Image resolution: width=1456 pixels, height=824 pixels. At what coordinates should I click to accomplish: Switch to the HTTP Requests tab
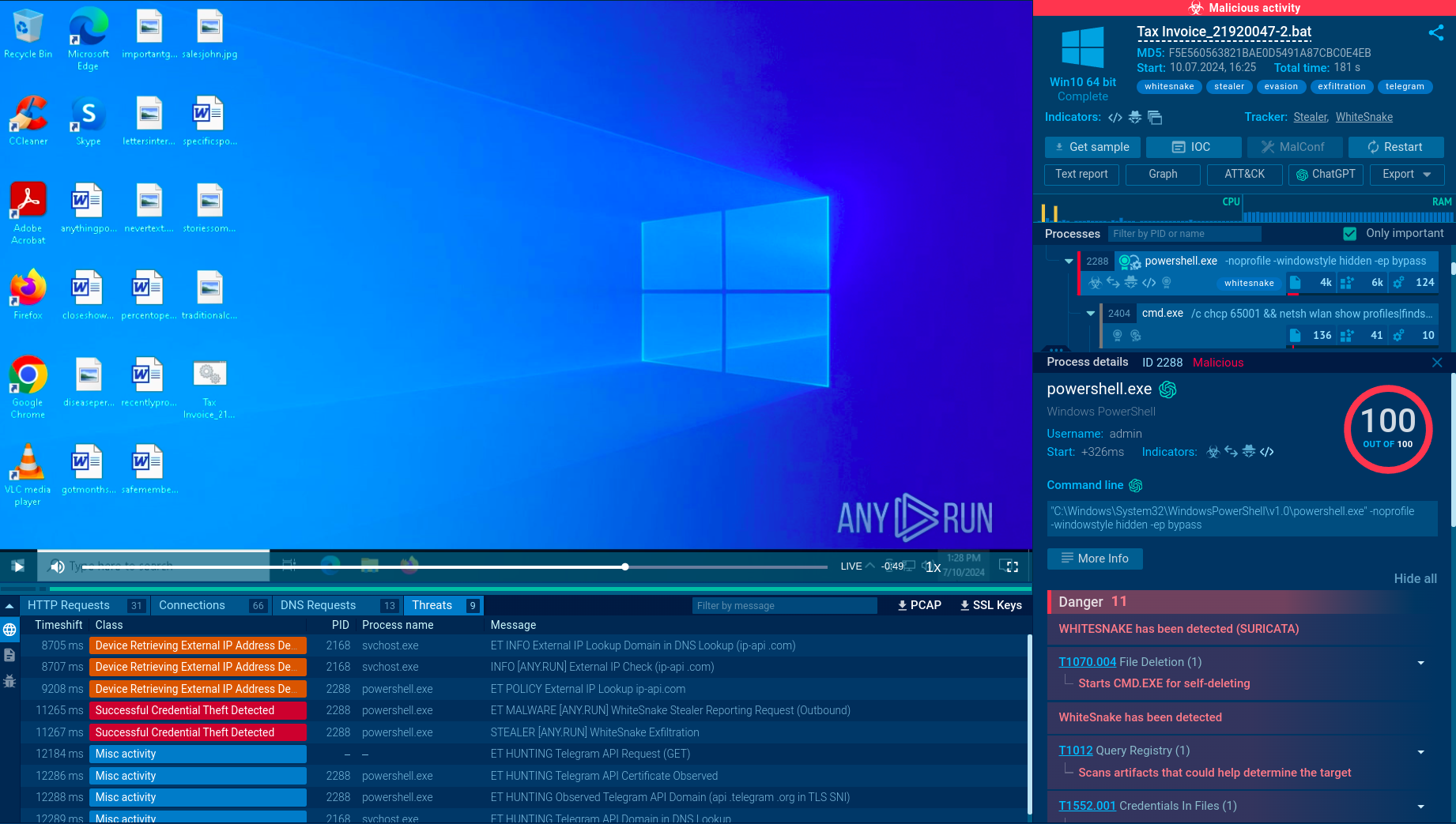point(69,605)
